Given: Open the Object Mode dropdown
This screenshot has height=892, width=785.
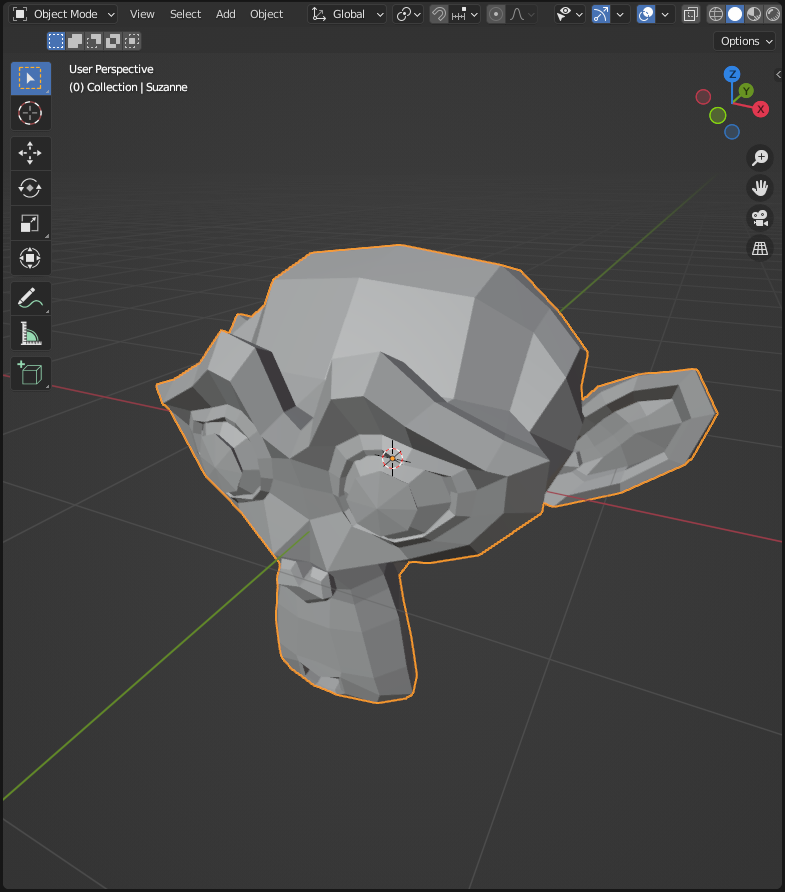Looking at the screenshot, I should coord(64,14).
